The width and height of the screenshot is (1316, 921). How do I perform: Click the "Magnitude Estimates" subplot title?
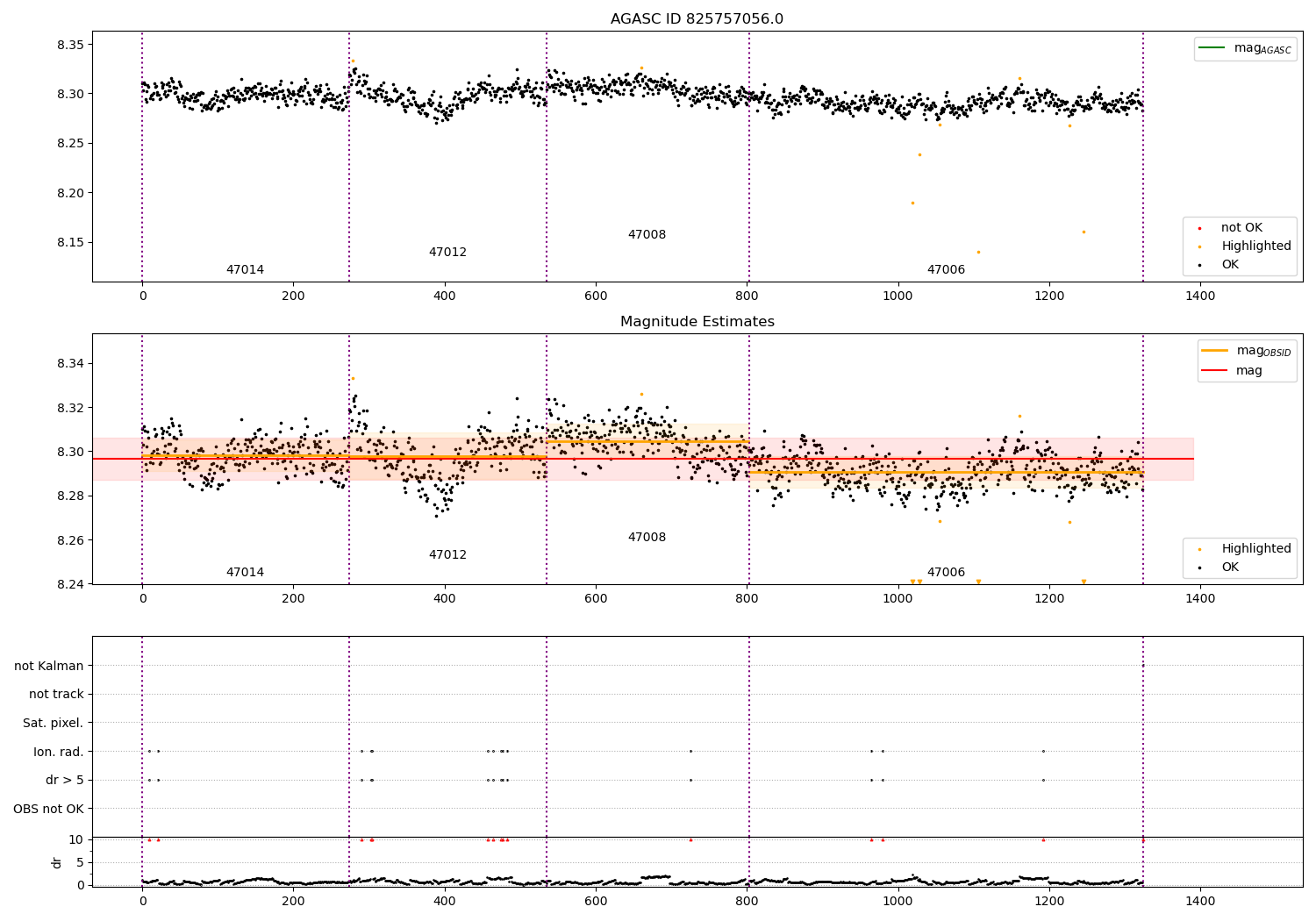(x=697, y=322)
